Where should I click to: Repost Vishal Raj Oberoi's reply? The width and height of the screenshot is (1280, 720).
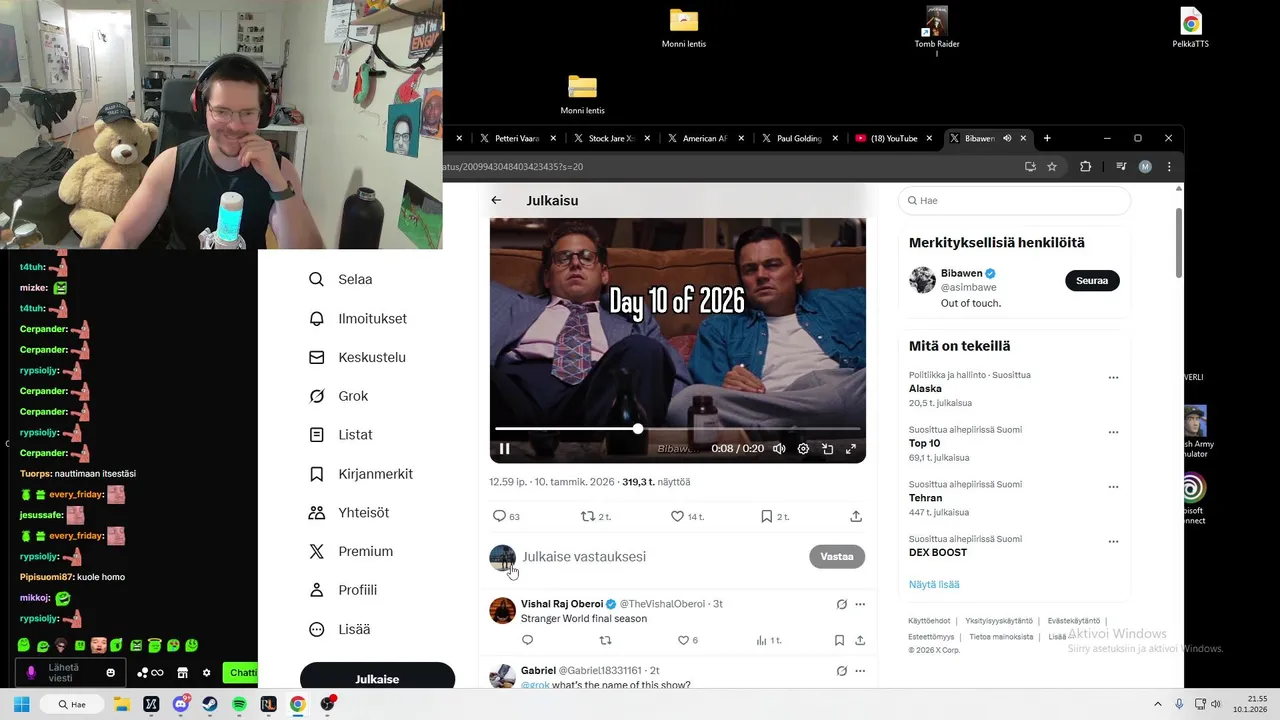pyautogui.click(x=605, y=640)
